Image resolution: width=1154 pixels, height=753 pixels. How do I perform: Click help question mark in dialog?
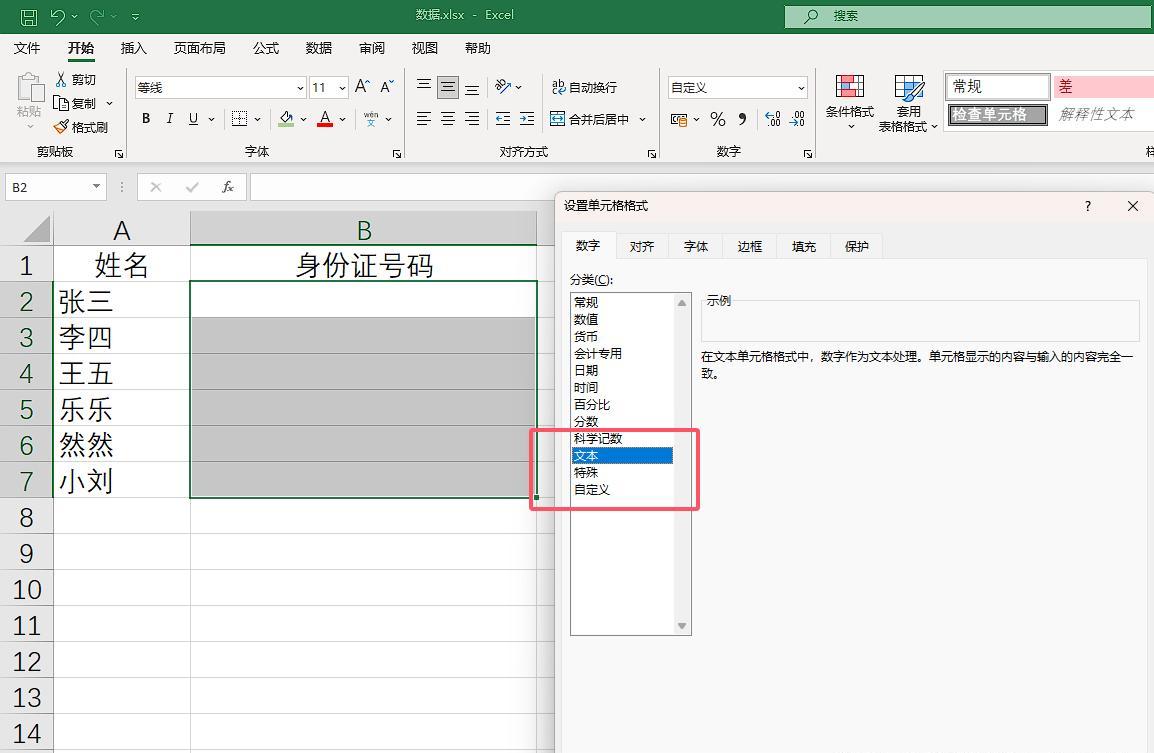tap(1088, 206)
